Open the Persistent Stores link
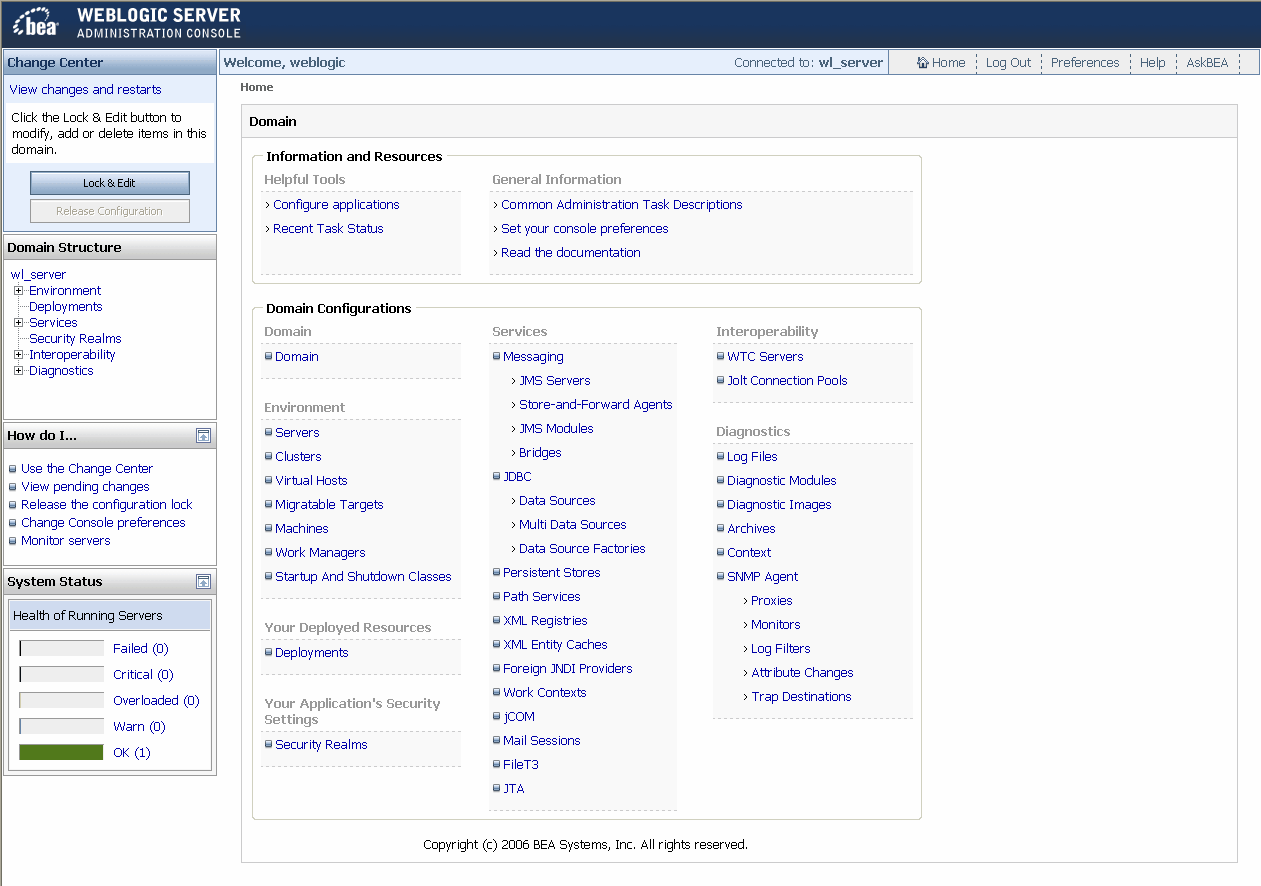1261x886 pixels. click(x=551, y=573)
